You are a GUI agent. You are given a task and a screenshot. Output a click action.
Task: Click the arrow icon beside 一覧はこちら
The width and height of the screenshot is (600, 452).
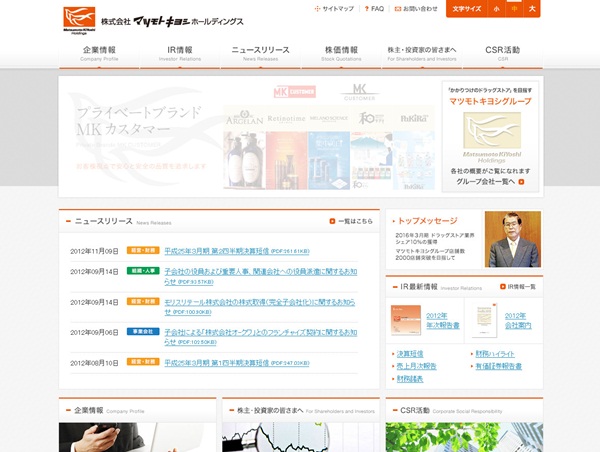pyautogui.click(x=332, y=221)
